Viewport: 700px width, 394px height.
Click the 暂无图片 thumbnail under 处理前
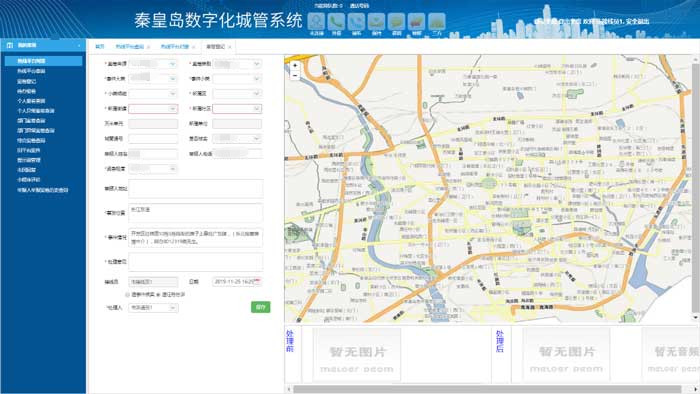coord(356,355)
